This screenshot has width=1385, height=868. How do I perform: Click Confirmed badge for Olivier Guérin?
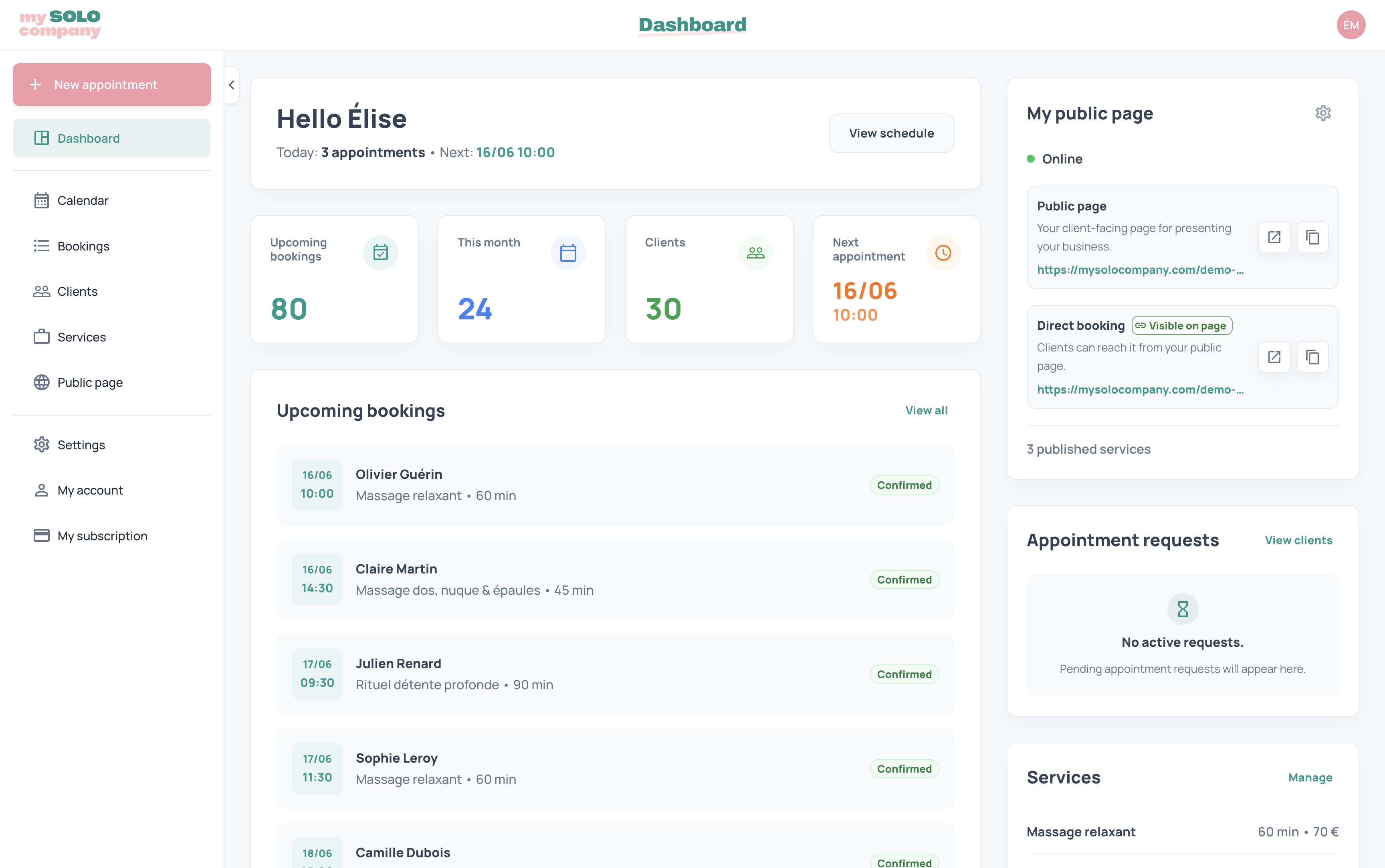point(904,485)
